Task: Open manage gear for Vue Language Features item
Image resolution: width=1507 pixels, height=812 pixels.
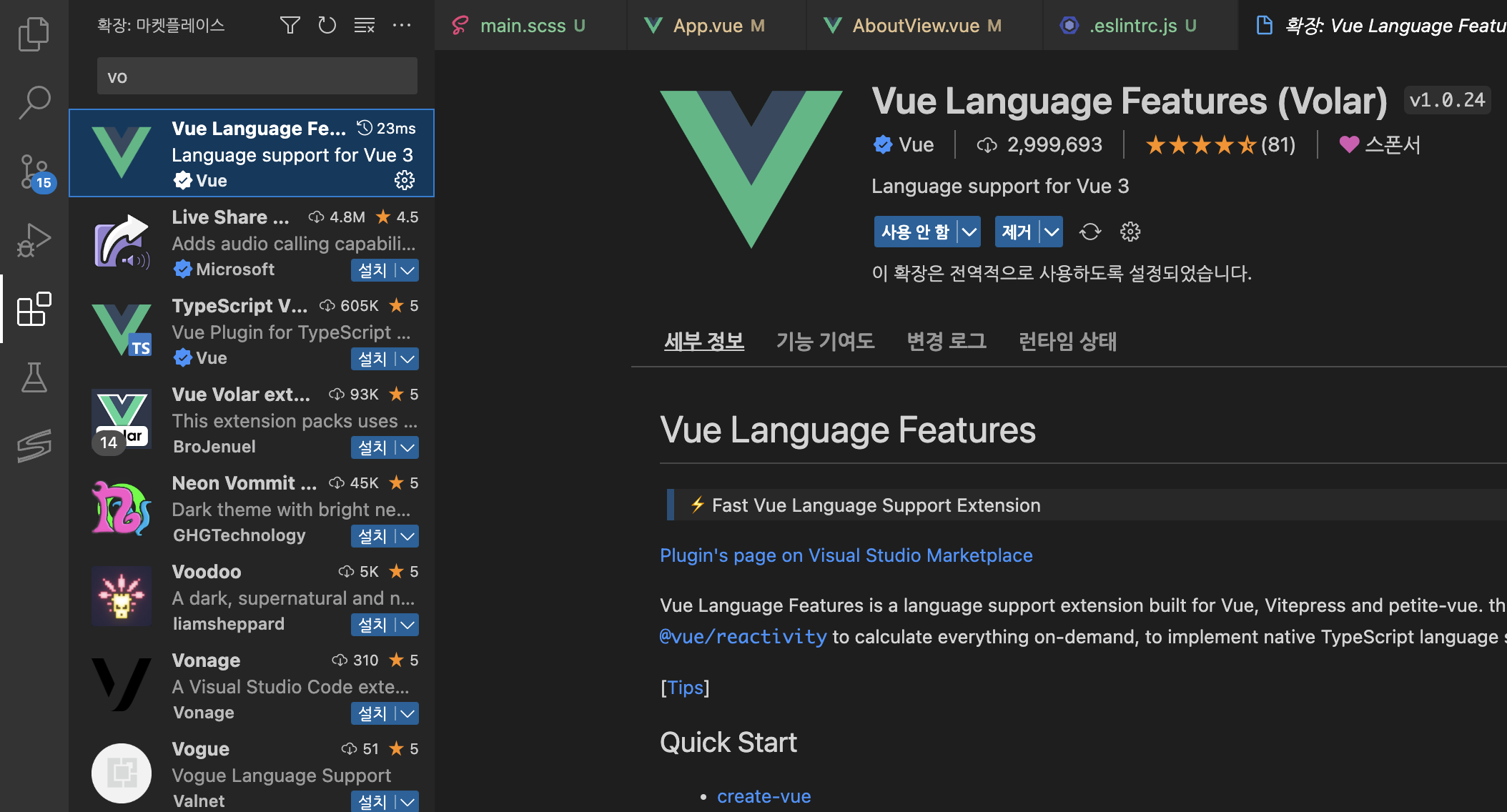Action: [405, 180]
